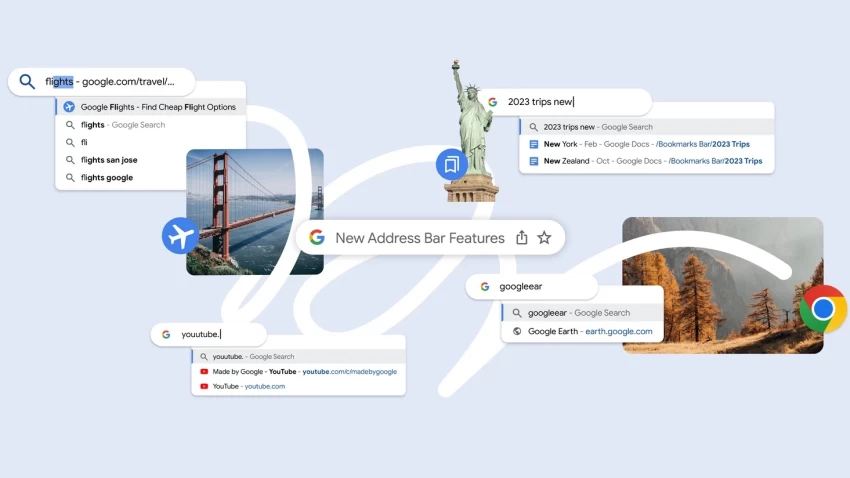Click the blue airplane circle icon

click(x=180, y=236)
